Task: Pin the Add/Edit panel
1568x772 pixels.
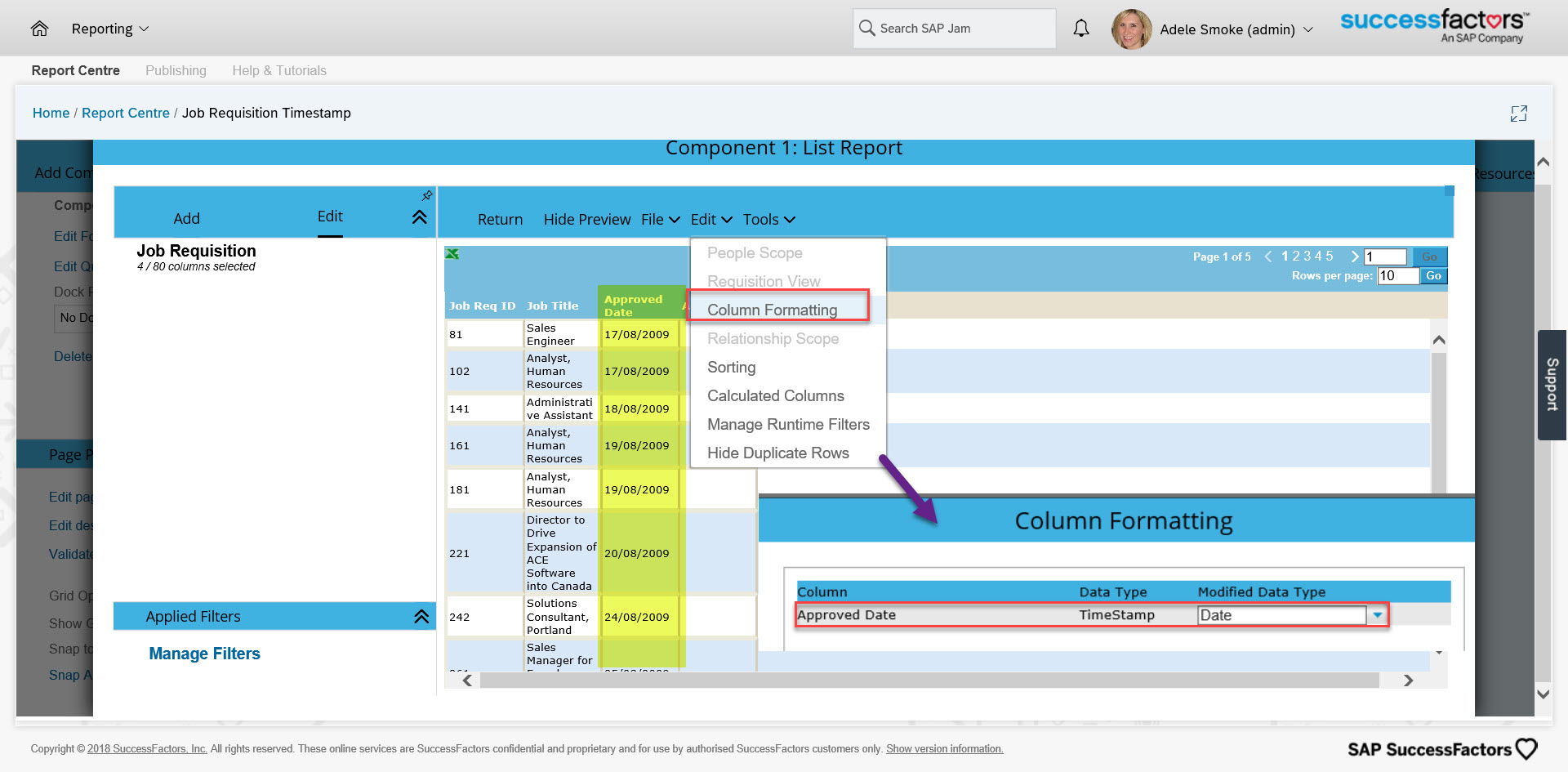Action: click(x=426, y=196)
